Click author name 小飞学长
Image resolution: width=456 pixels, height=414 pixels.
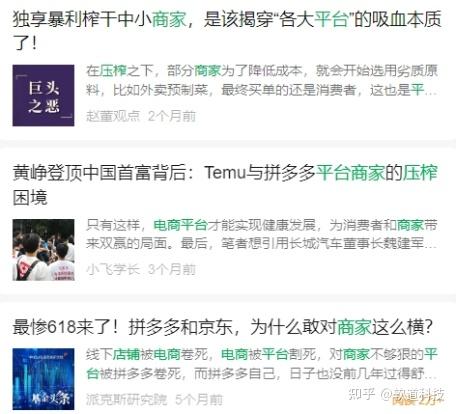pos(113,269)
